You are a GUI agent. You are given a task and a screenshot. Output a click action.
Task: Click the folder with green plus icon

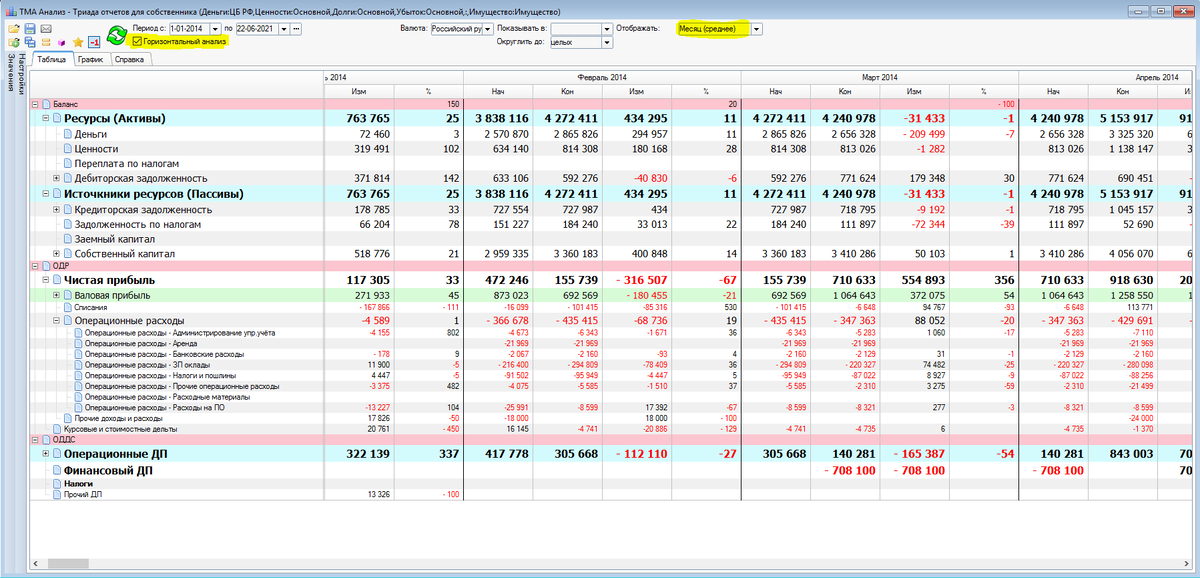click(x=14, y=43)
